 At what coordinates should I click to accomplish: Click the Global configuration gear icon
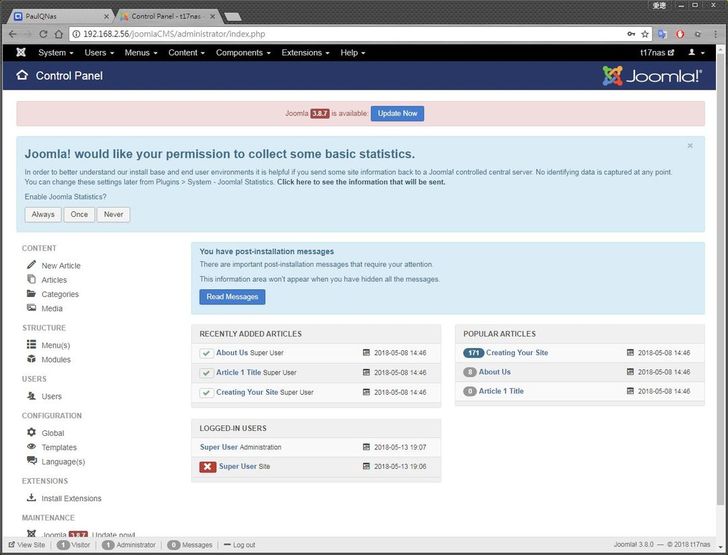click(31, 432)
